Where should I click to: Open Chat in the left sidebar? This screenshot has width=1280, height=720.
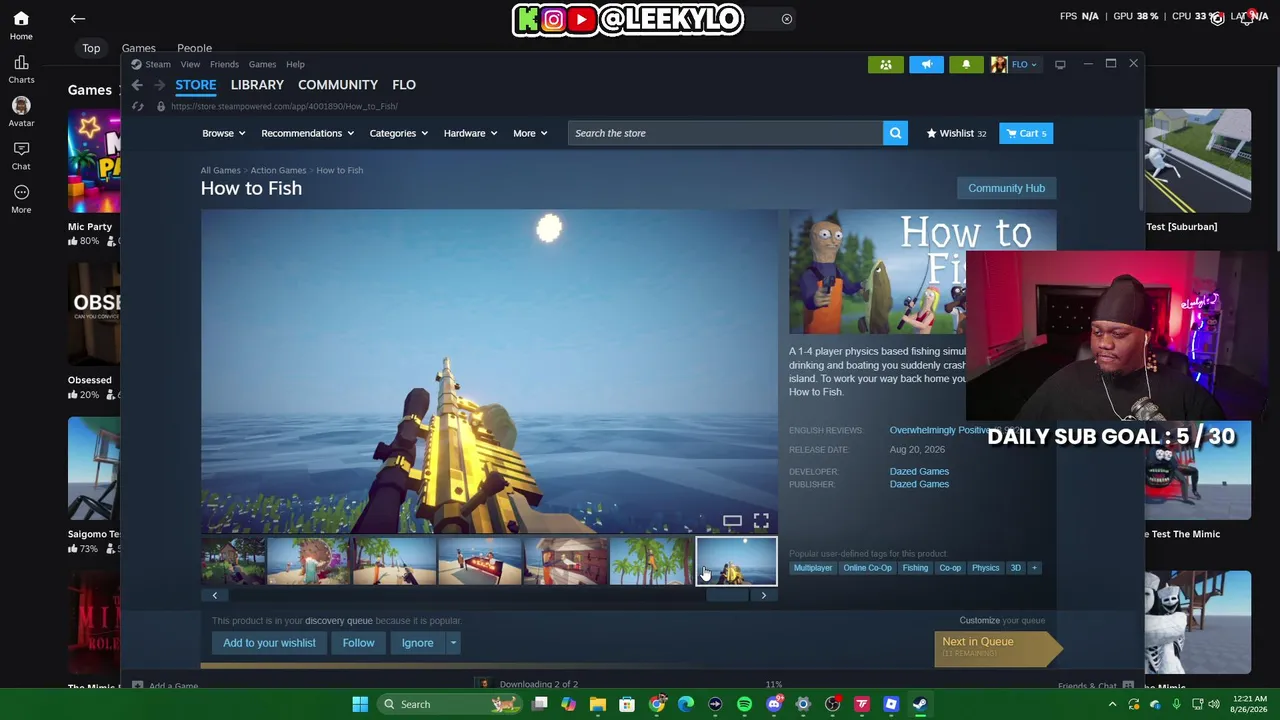click(21, 156)
